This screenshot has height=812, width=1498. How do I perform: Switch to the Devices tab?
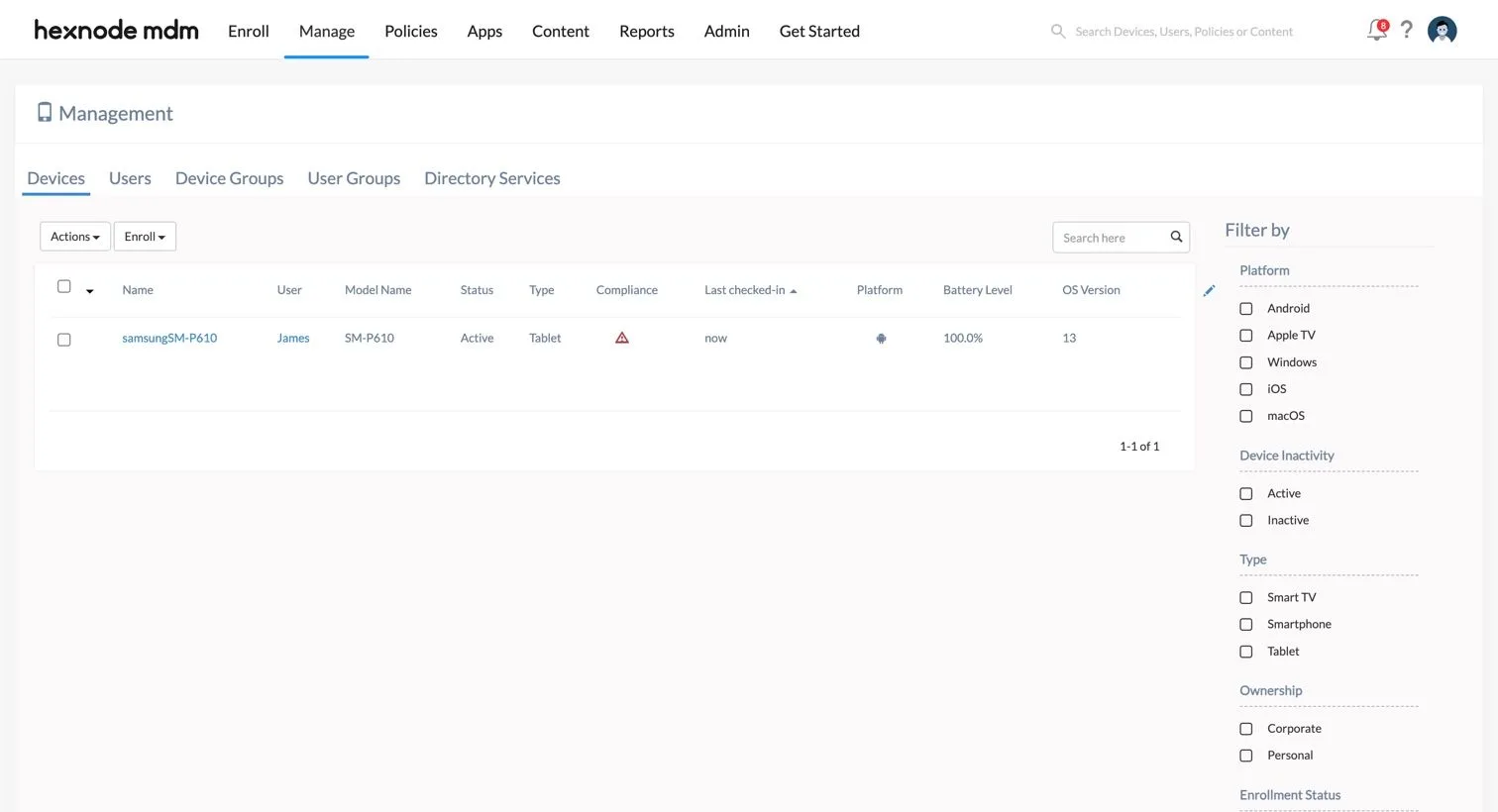pos(56,178)
